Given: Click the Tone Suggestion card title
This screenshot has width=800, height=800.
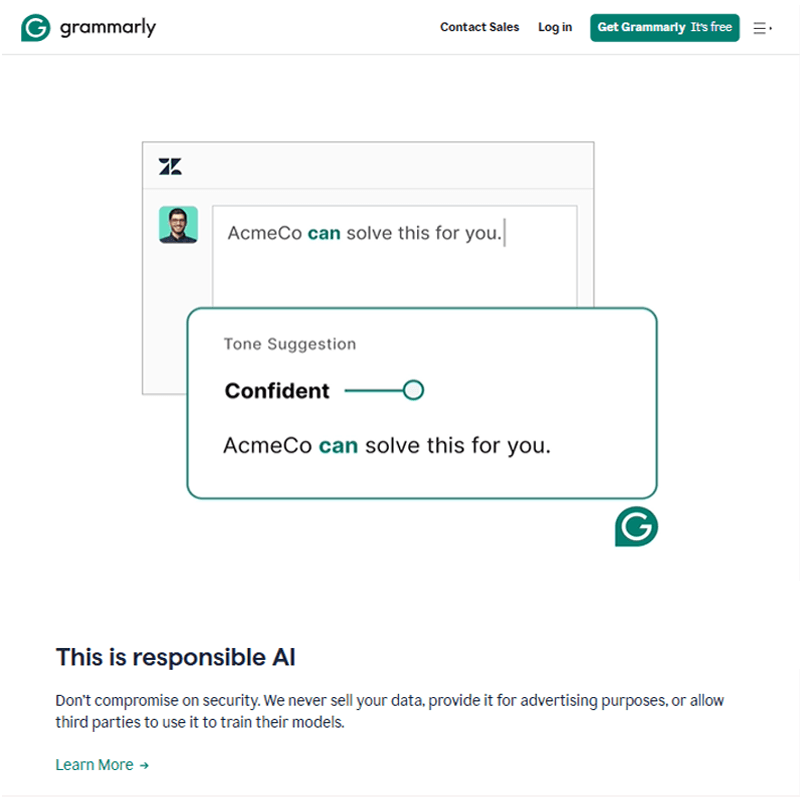Looking at the screenshot, I should tap(289, 344).
